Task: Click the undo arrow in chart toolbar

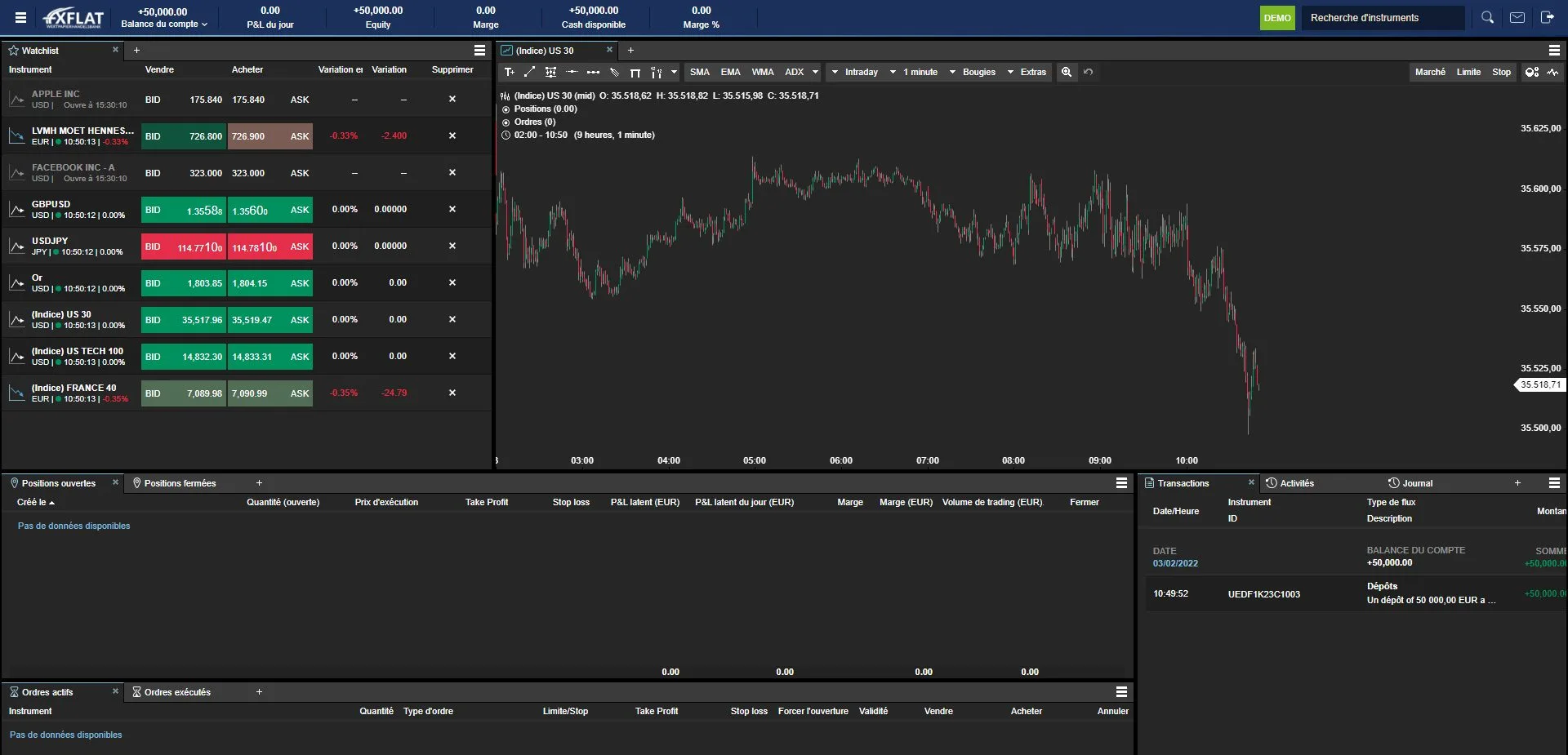Action: (1088, 73)
